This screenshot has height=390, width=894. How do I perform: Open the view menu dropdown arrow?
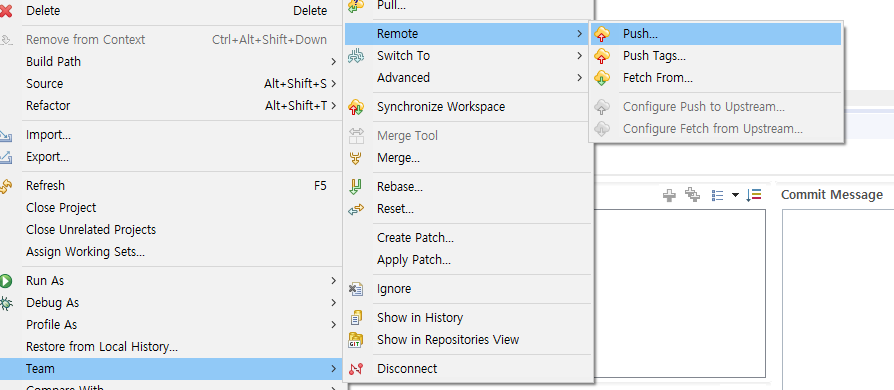point(735,196)
